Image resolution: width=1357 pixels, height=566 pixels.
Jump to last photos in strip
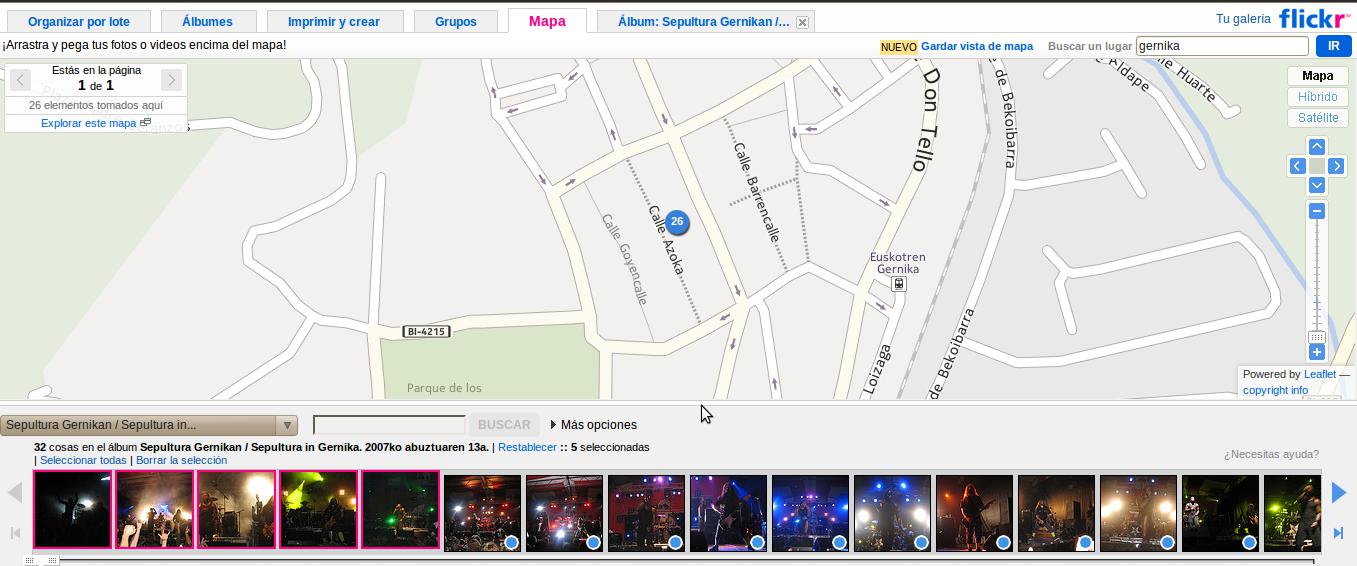[1338, 533]
